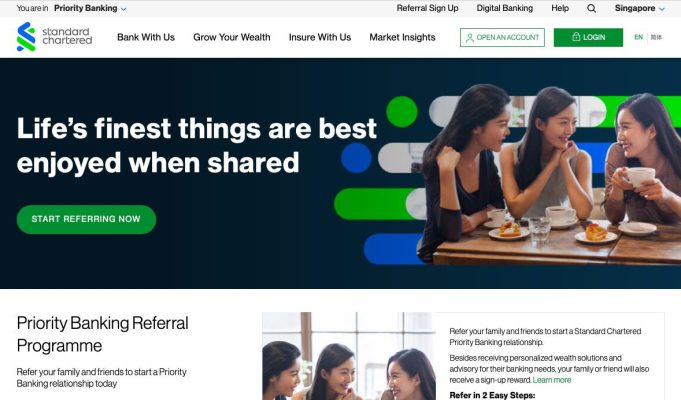
Task: Click the person icon in Open an Account
Action: tap(470, 38)
